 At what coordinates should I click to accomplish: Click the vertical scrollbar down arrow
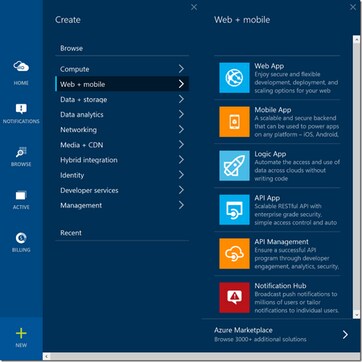coord(356,315)
